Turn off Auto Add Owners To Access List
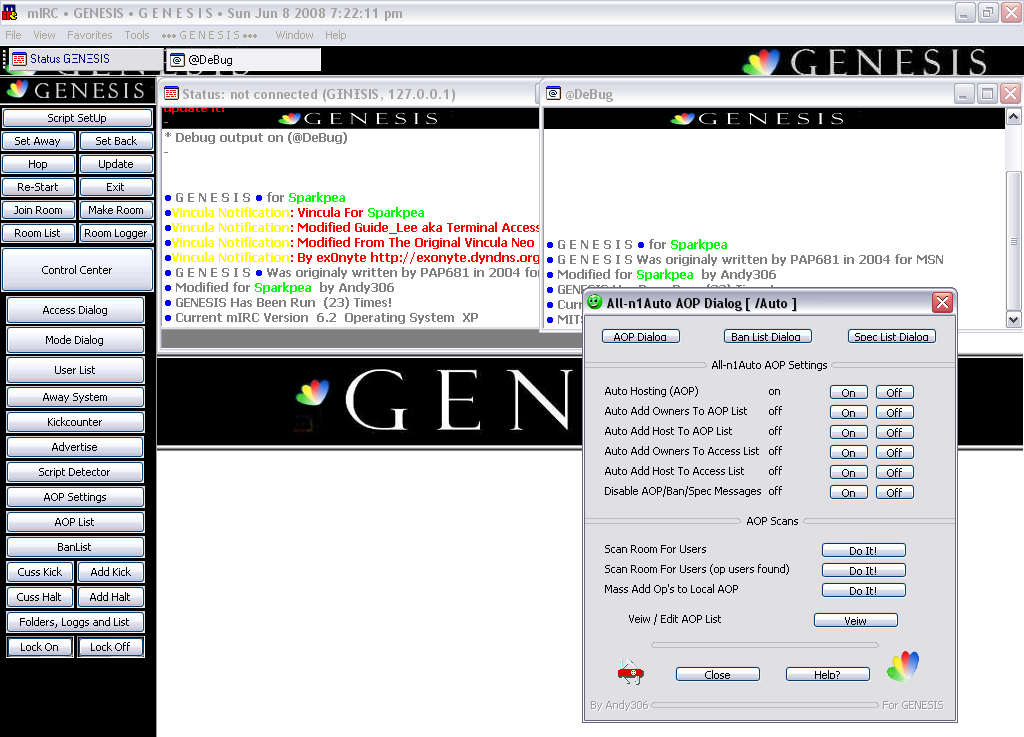Screen dimensions: 1024x737 click(x=894, y=452)
